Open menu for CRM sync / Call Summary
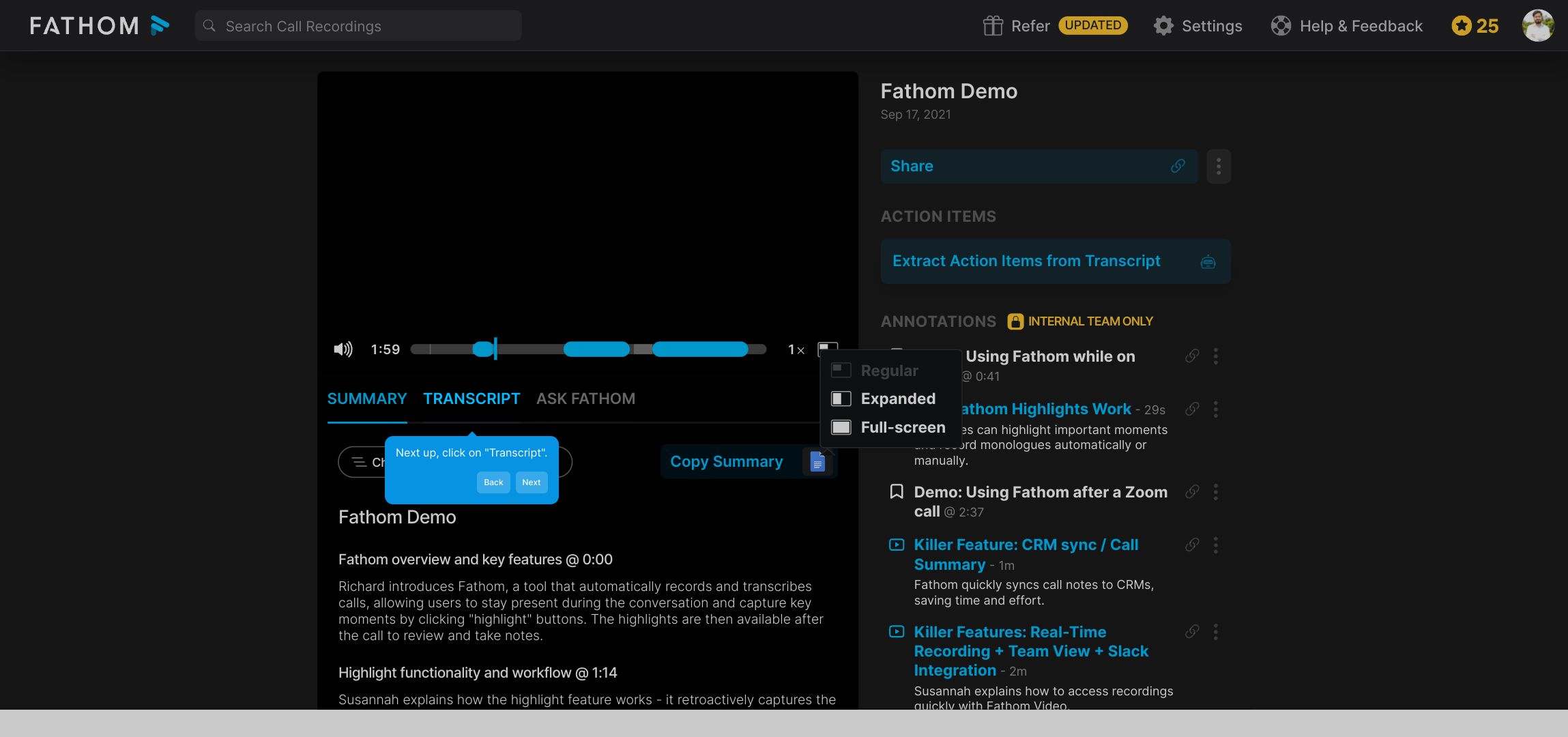The height and width of the screenshot is (737, 1568). coord(1215,545)
